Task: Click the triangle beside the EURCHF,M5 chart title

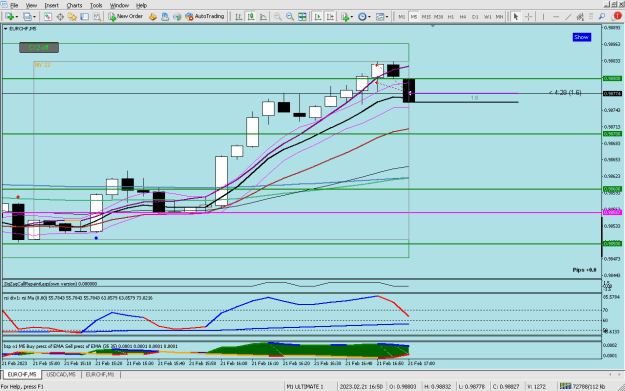Action: [6, 29]
